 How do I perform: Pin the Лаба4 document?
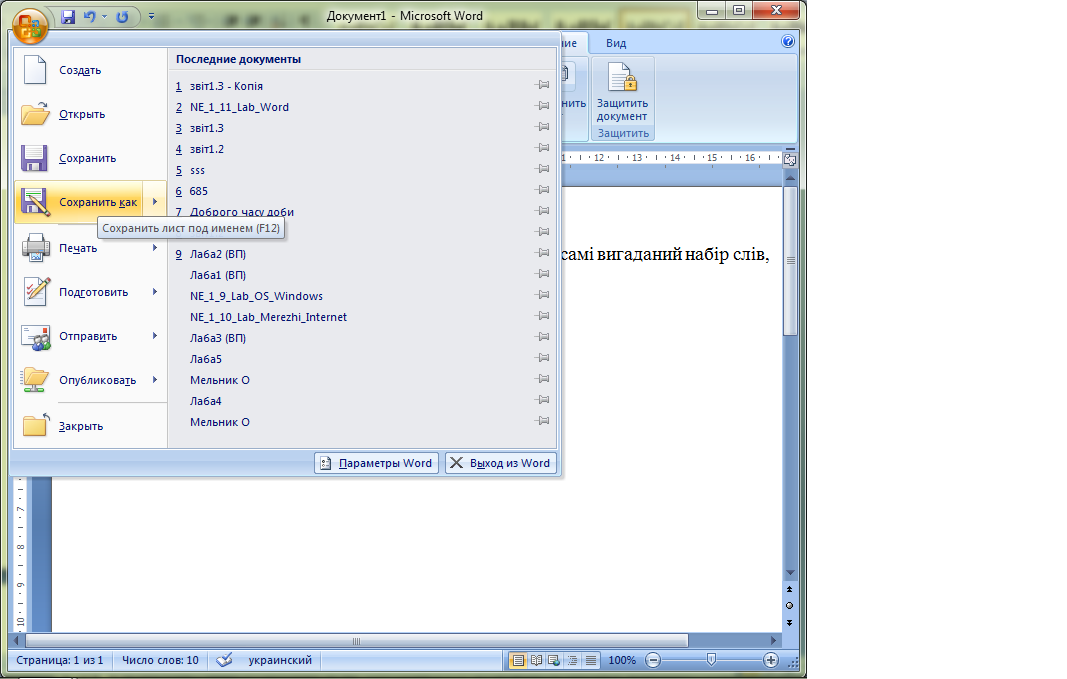tap(542, 400)
